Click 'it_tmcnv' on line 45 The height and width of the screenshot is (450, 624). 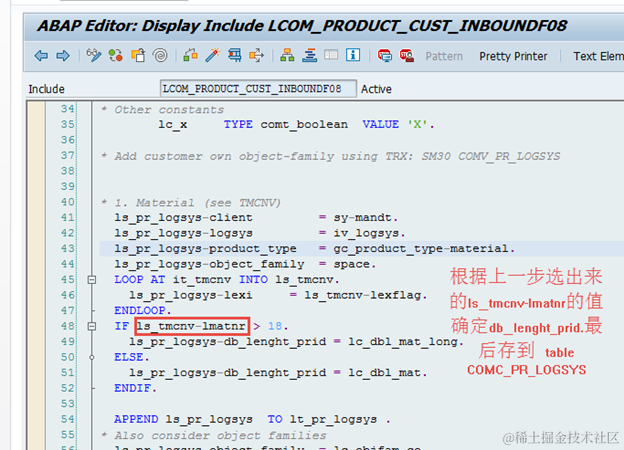click(202, 280)
